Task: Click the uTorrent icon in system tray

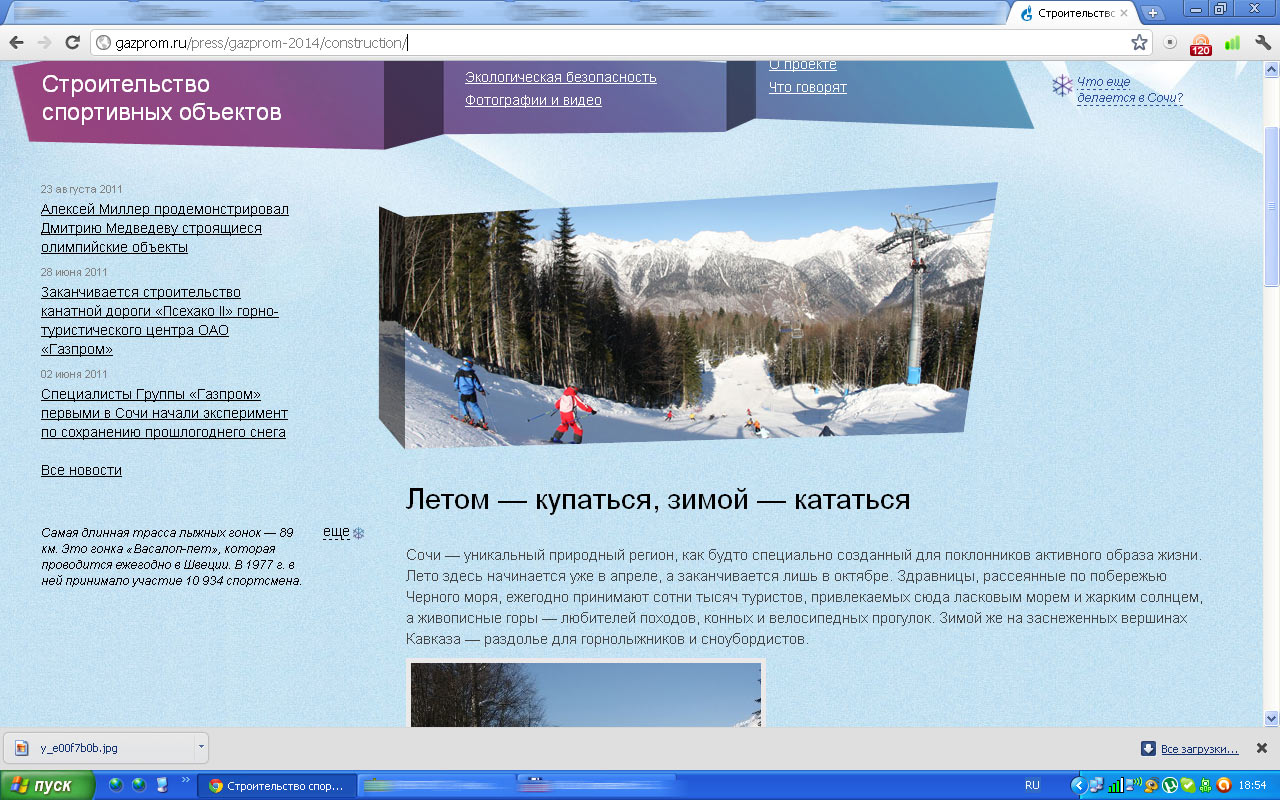Action: (x=1171, y=785)
